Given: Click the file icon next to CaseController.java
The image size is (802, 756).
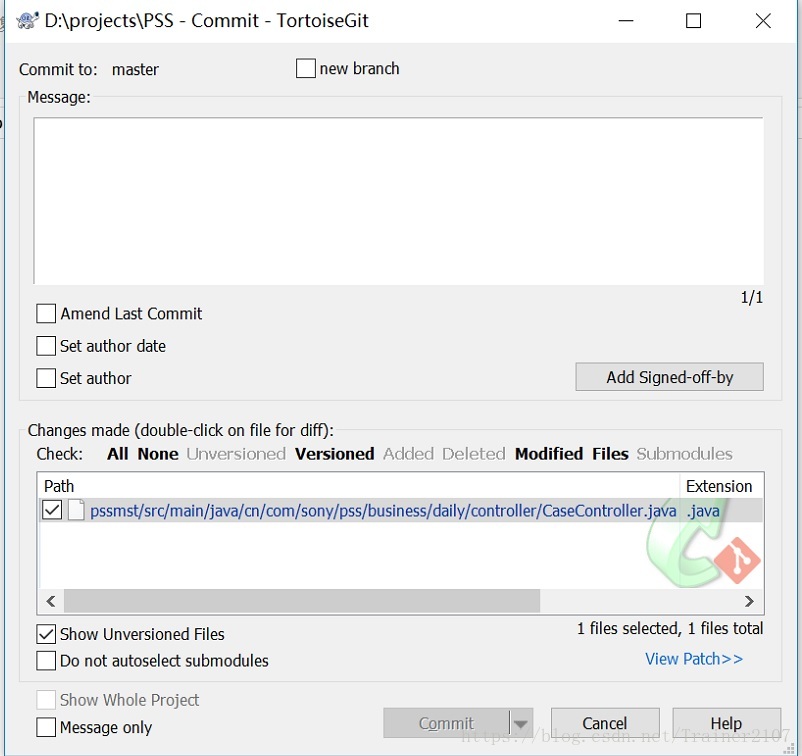Looking at the screenshot, I should tap(76, 510).
